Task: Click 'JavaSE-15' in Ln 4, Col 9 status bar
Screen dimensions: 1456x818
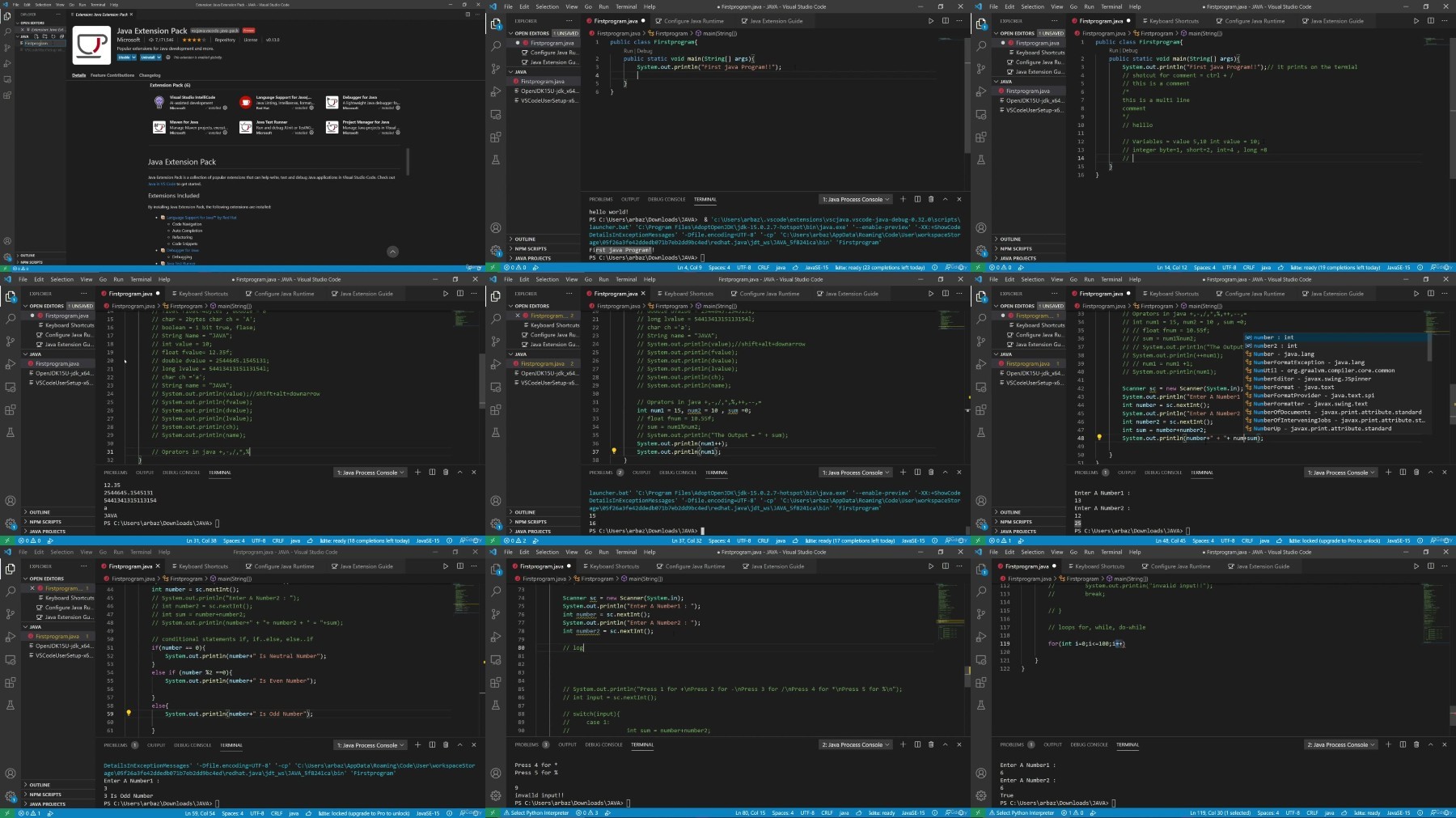Action: [x=816, y=268]
